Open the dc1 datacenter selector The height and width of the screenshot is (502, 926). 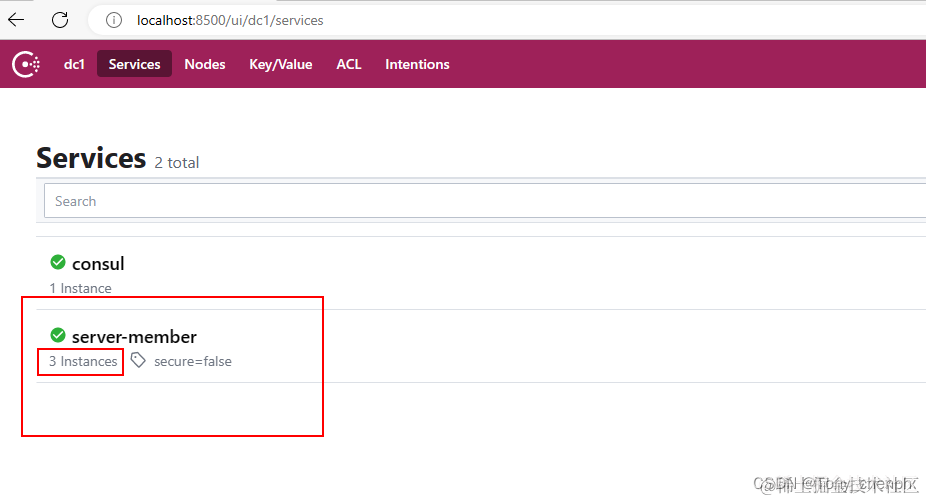[x=74, y=64]
